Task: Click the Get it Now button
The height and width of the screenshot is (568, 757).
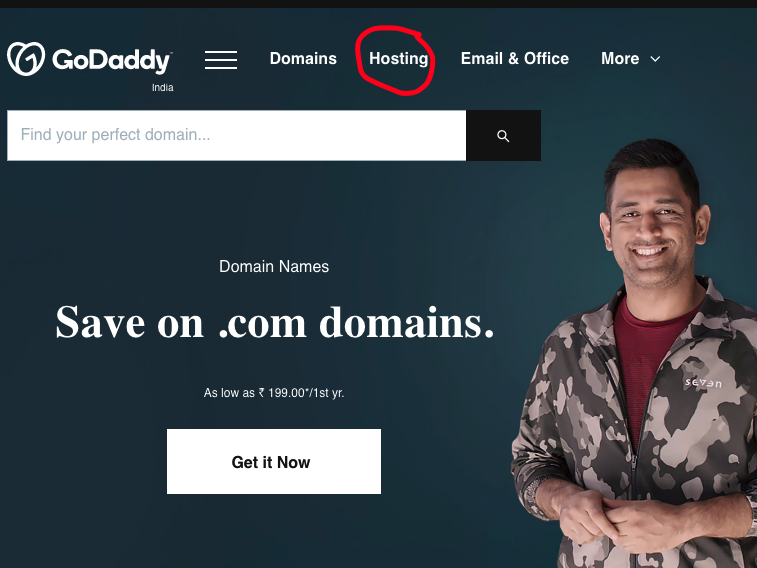Action: [x=274, y=461]
